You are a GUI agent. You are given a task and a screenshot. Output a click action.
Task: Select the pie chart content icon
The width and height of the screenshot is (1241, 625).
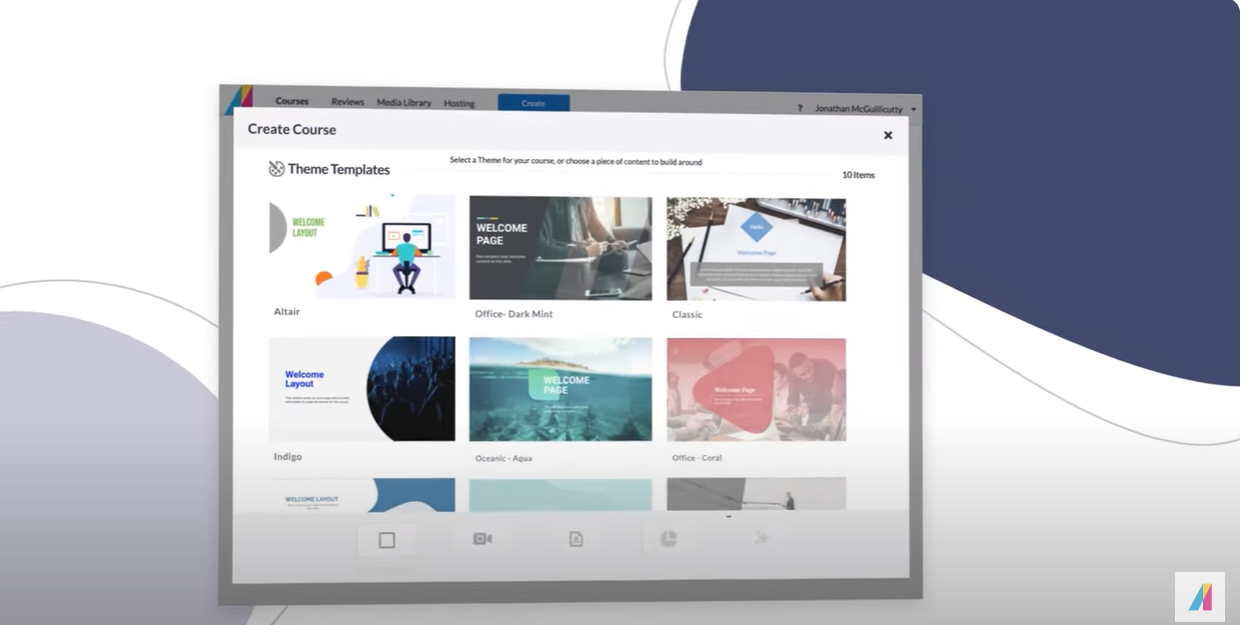(669, 539)
